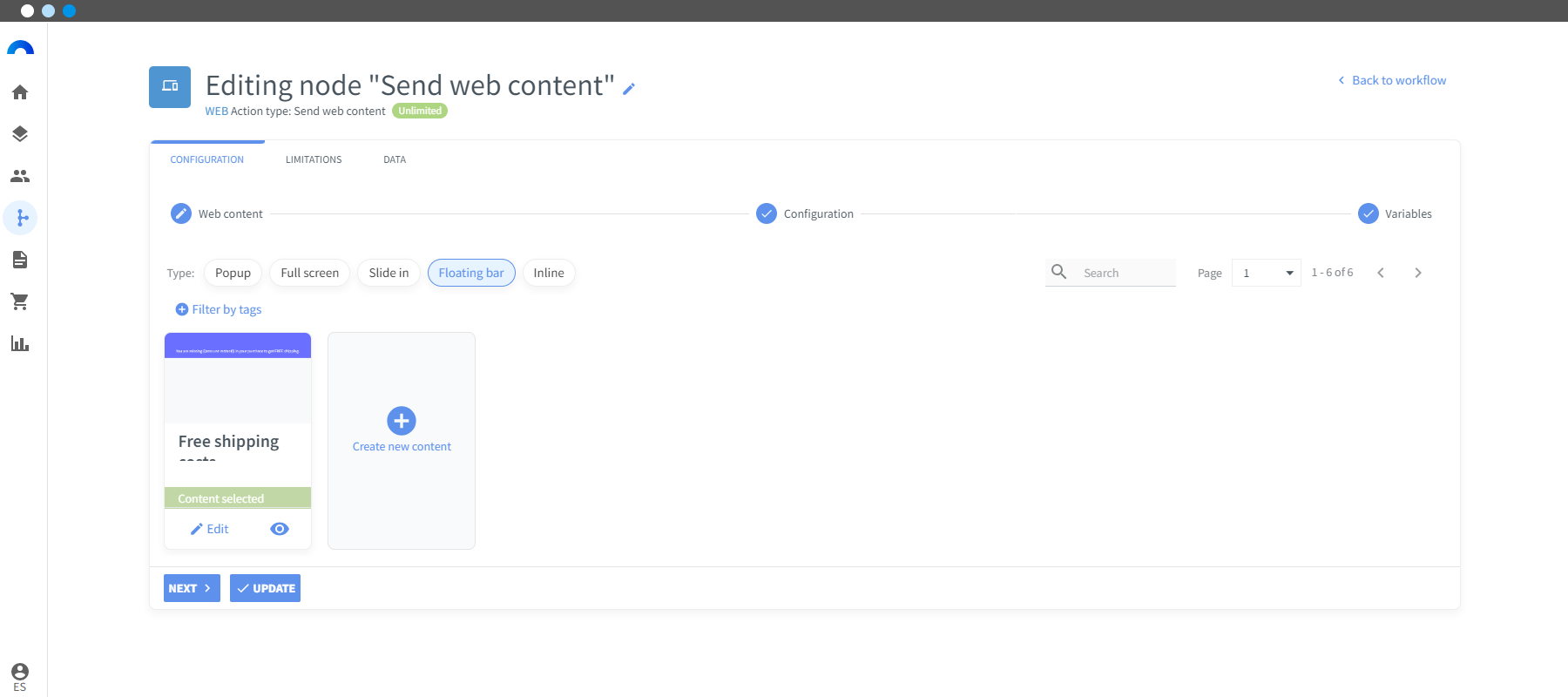The width and height of the screenshot is (1568, 697).
Task: Switch to the Data tab
Action: [395, 159]
